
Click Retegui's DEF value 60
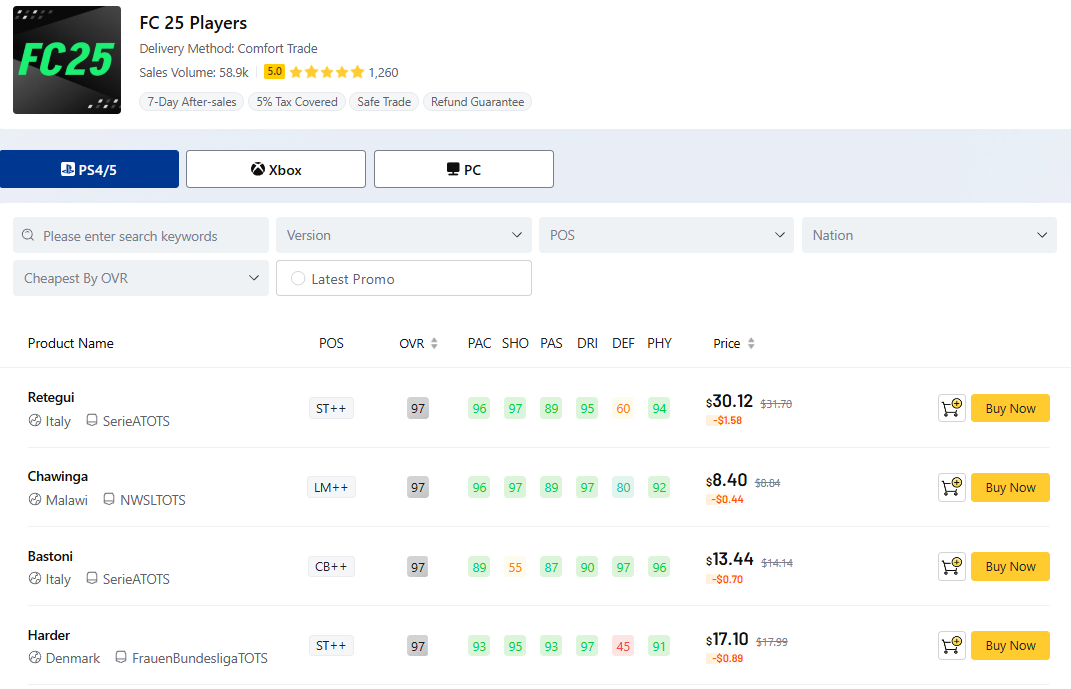click(623, 408)
